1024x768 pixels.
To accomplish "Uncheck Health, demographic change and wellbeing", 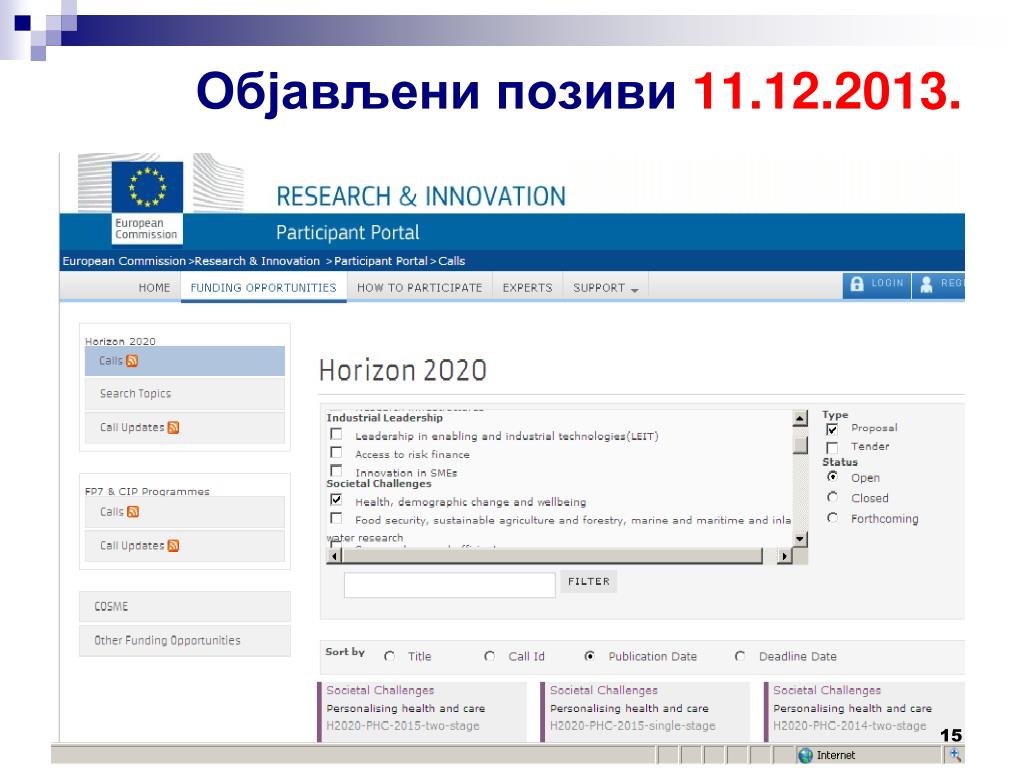I will (336, 500).
